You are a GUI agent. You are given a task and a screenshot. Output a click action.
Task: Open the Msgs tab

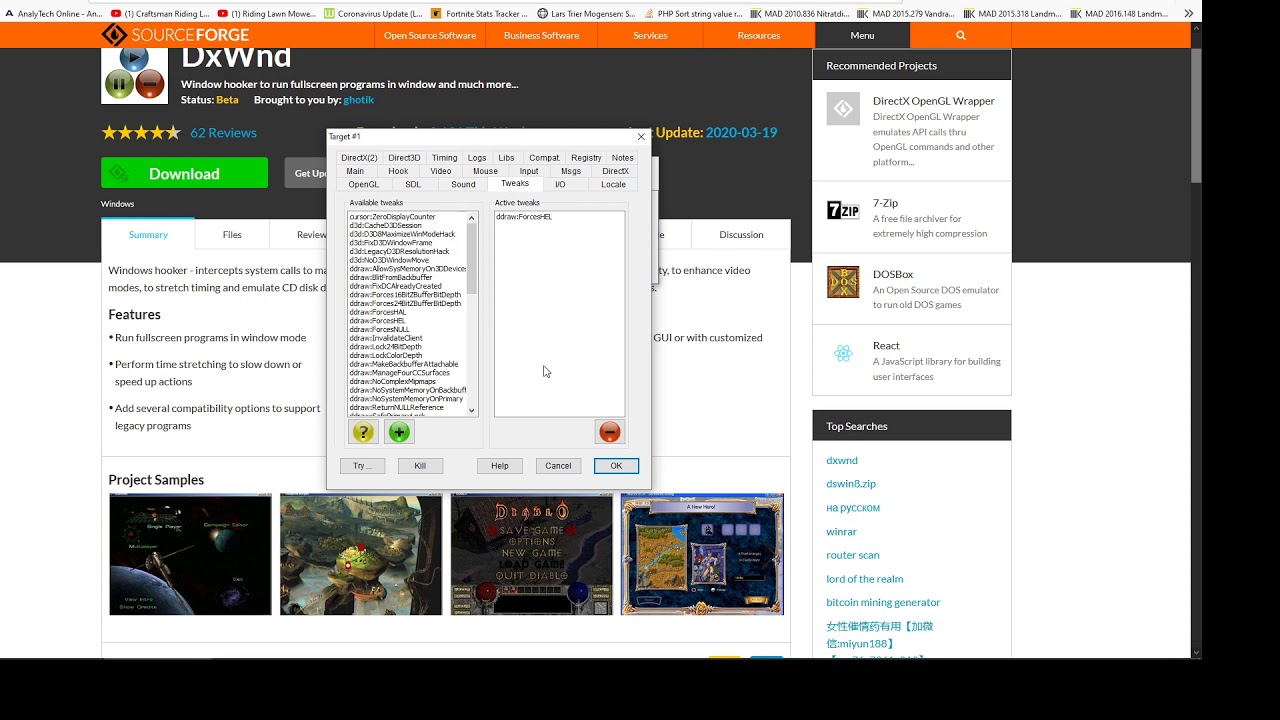(x=571, y=171)
